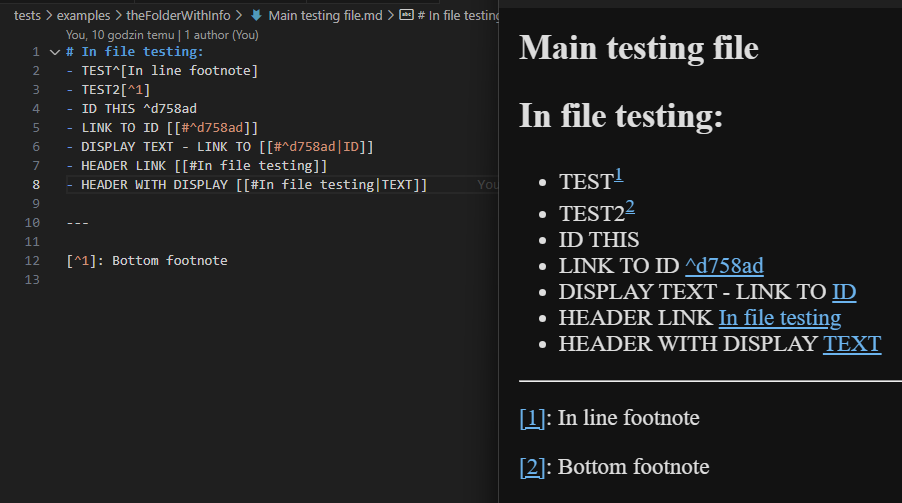Click line number 8 in gutter
Image resolution: width=902 pixels, height=503 pixels.
[x=36, y=185]
